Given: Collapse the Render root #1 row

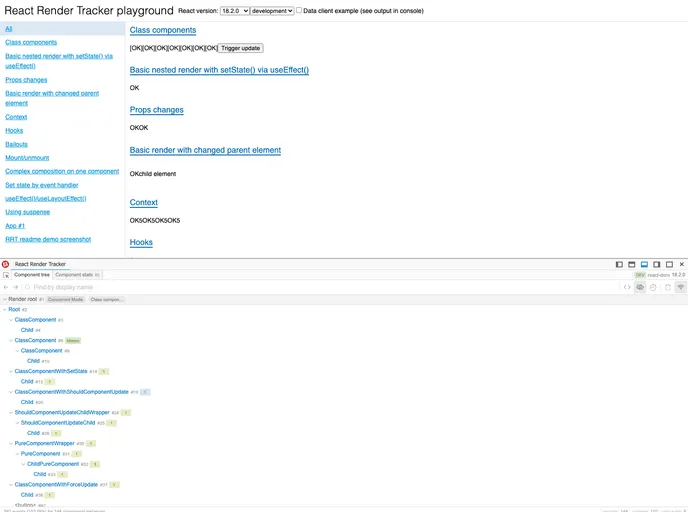Looking at the screenshot, I should click(x=5, y=299).
